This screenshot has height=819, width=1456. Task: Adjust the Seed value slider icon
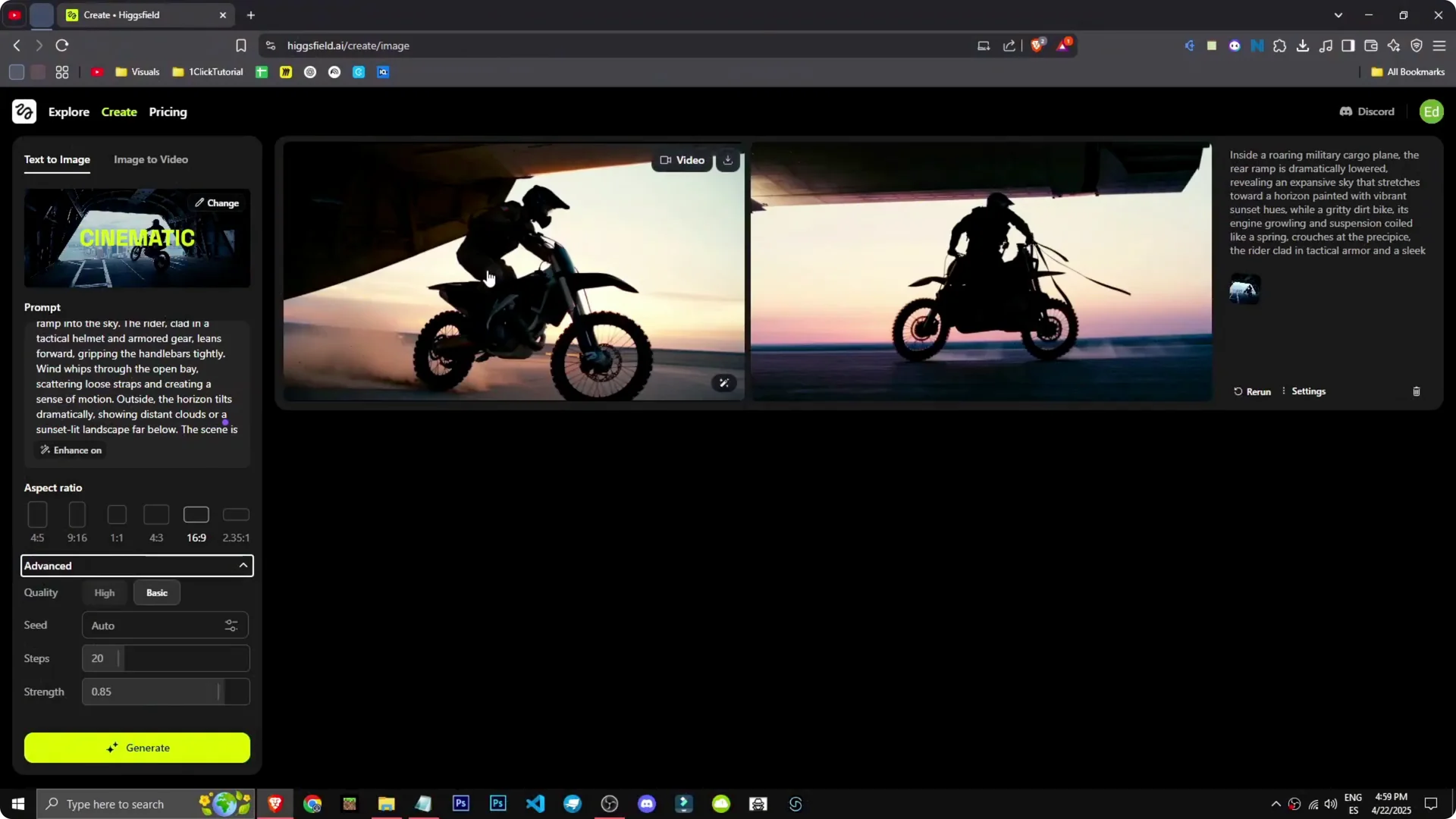pyautogui.click(x=231, y=625)
